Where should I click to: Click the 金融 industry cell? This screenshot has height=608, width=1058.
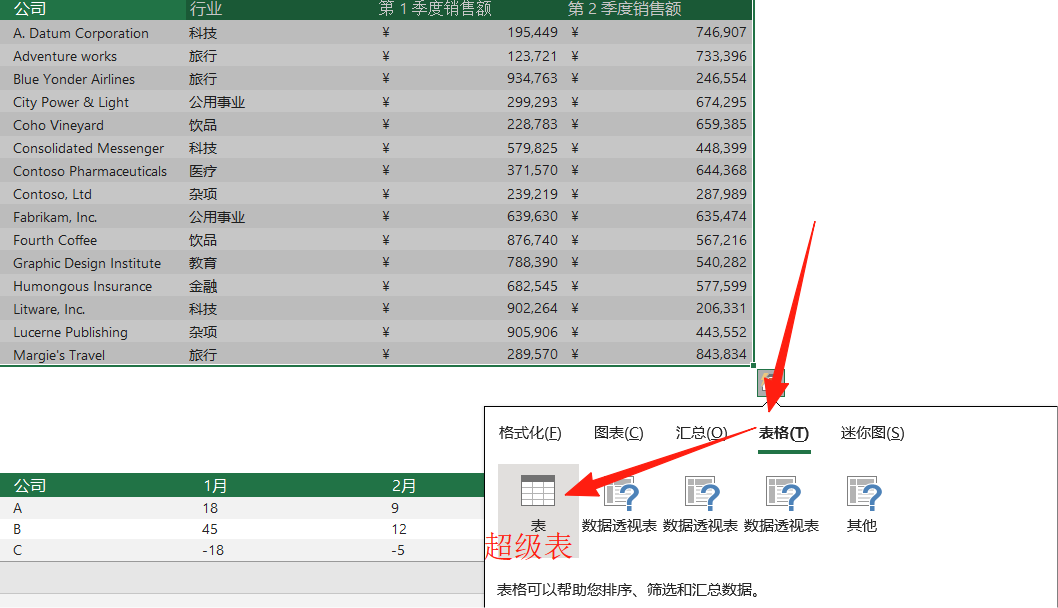coord(202,285)
